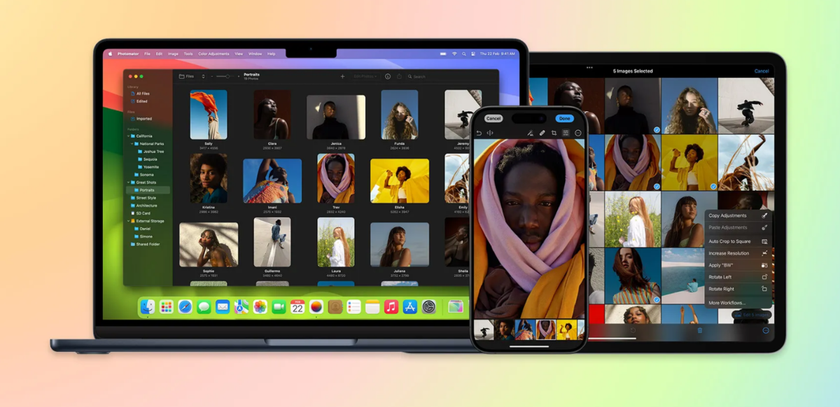The width and height of the screenshot is (840, 407).
Task: Collapse the External Storage group
Action: pos(129,221)
